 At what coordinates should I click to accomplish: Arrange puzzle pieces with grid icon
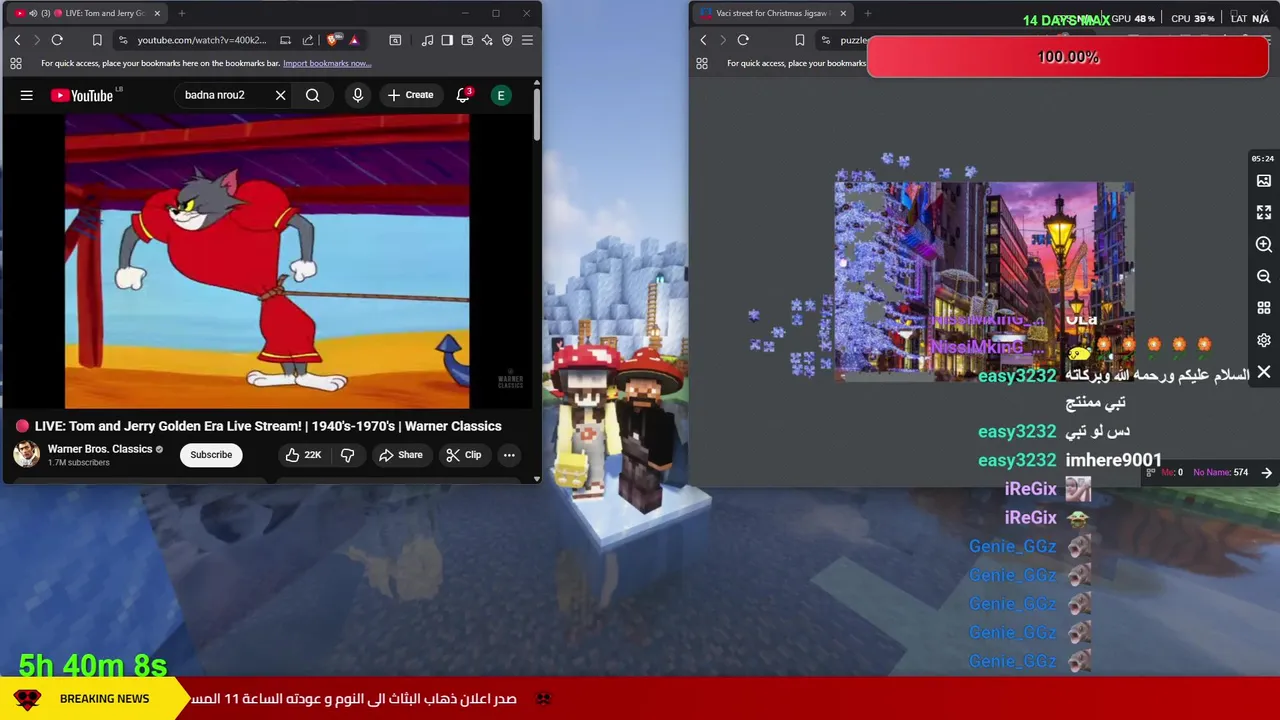(1264, 308)
